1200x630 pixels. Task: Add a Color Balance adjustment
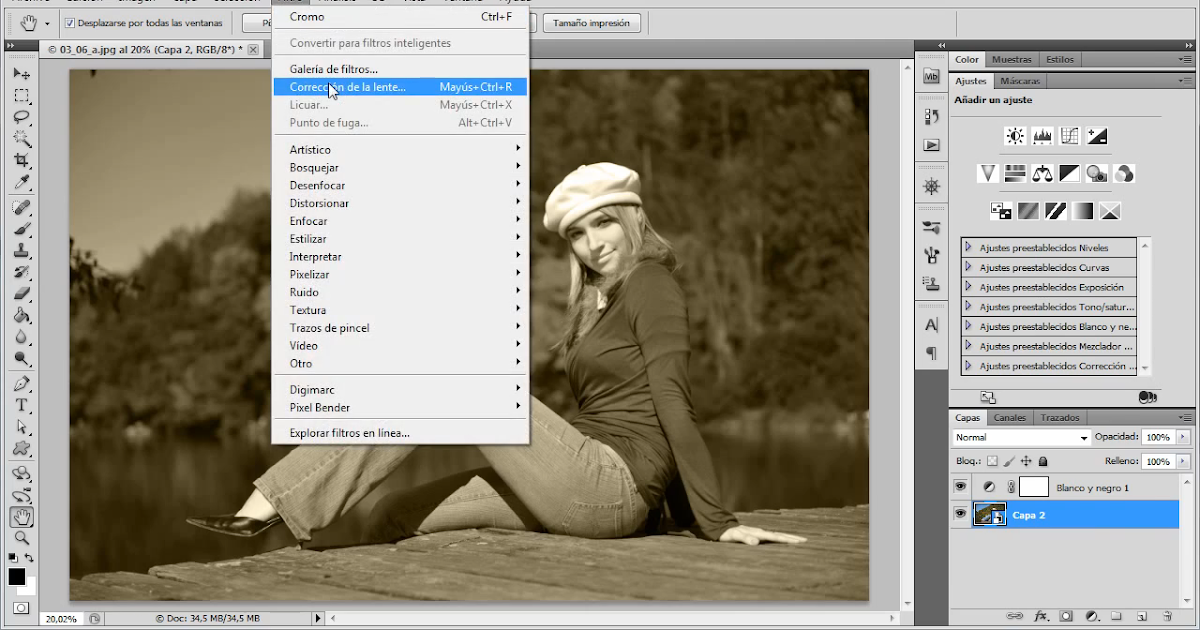point(1042,173)
